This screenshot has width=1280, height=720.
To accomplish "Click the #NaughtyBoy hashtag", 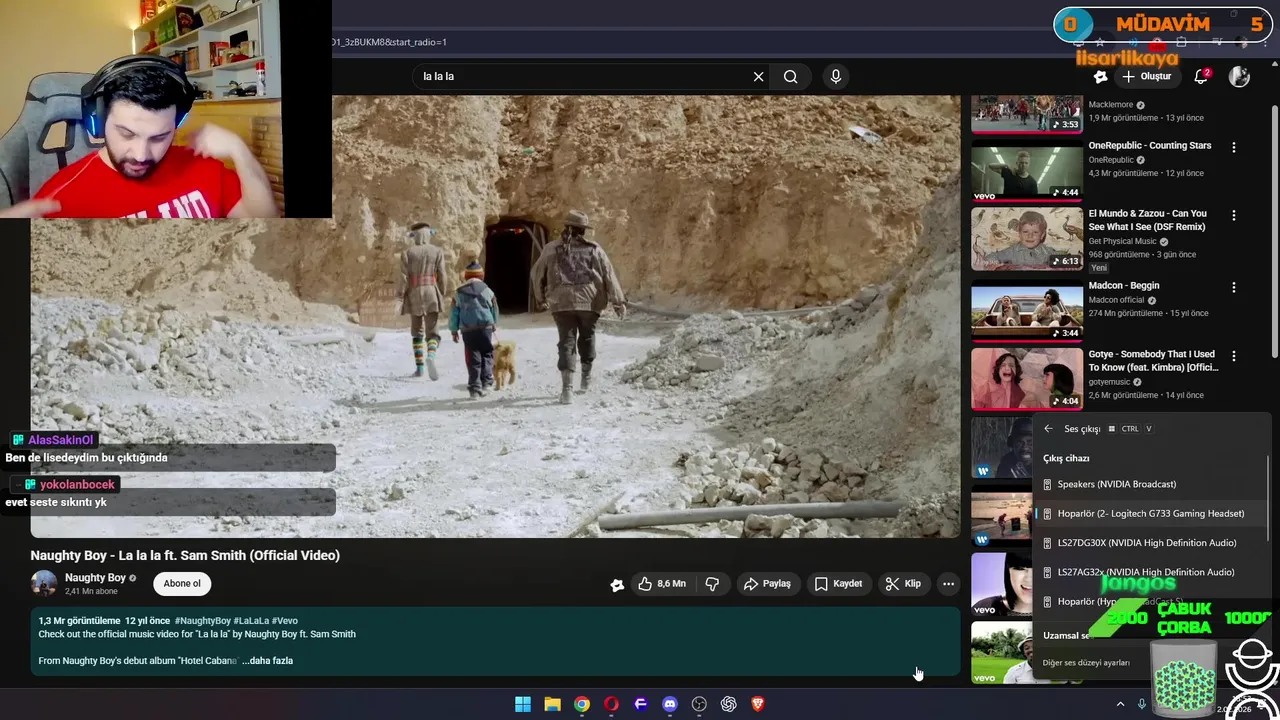I will point(202,621).
